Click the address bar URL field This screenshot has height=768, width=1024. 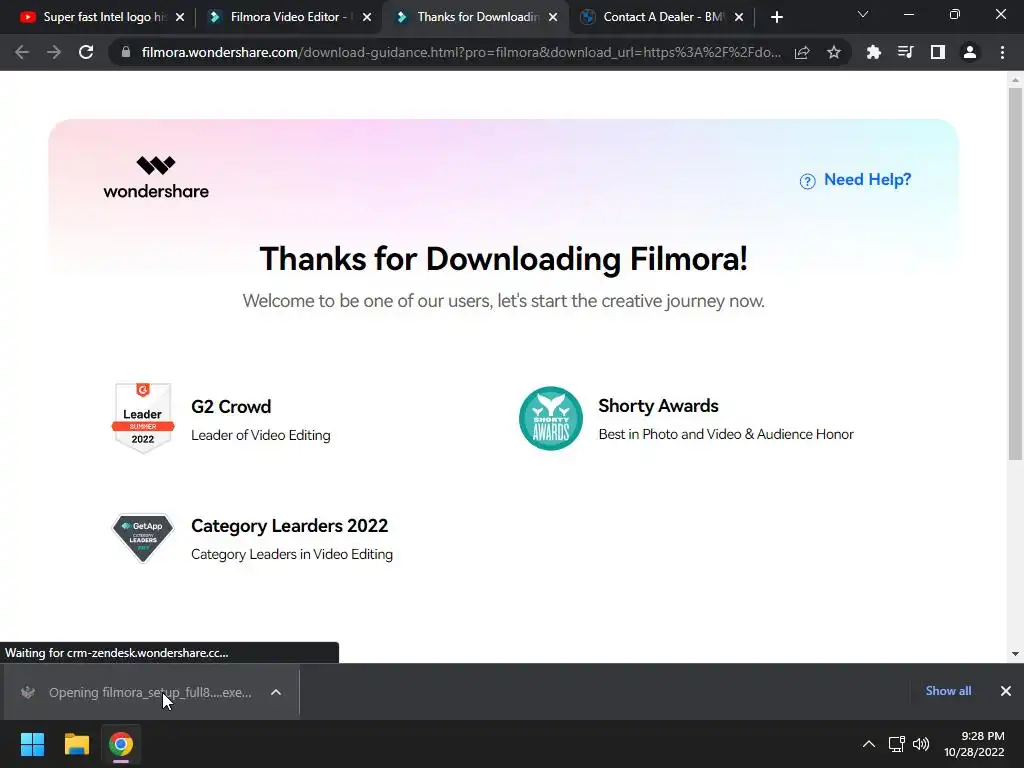[461, 52]
